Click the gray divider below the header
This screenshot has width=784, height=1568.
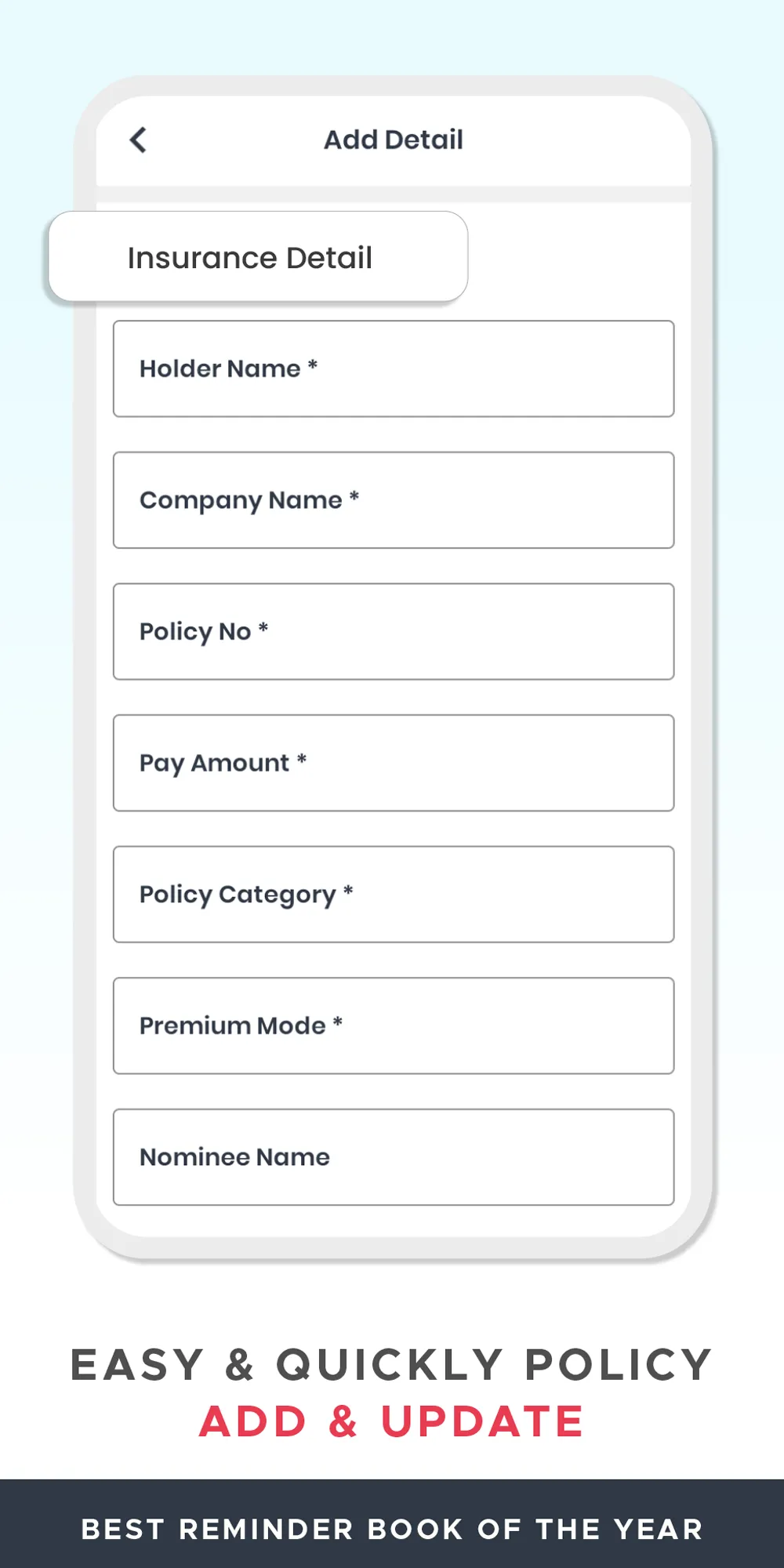point(394,194)
